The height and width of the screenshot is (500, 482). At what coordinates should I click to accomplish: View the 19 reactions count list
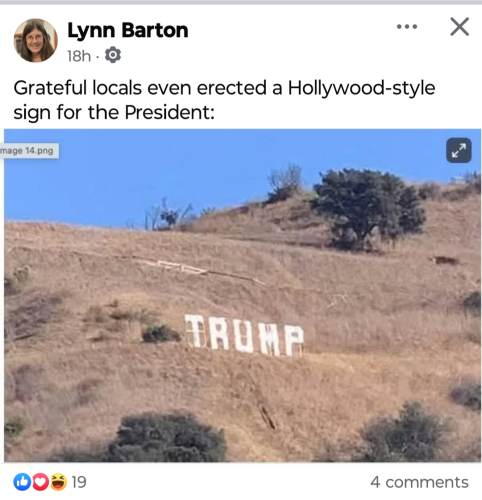pos(79,482)
